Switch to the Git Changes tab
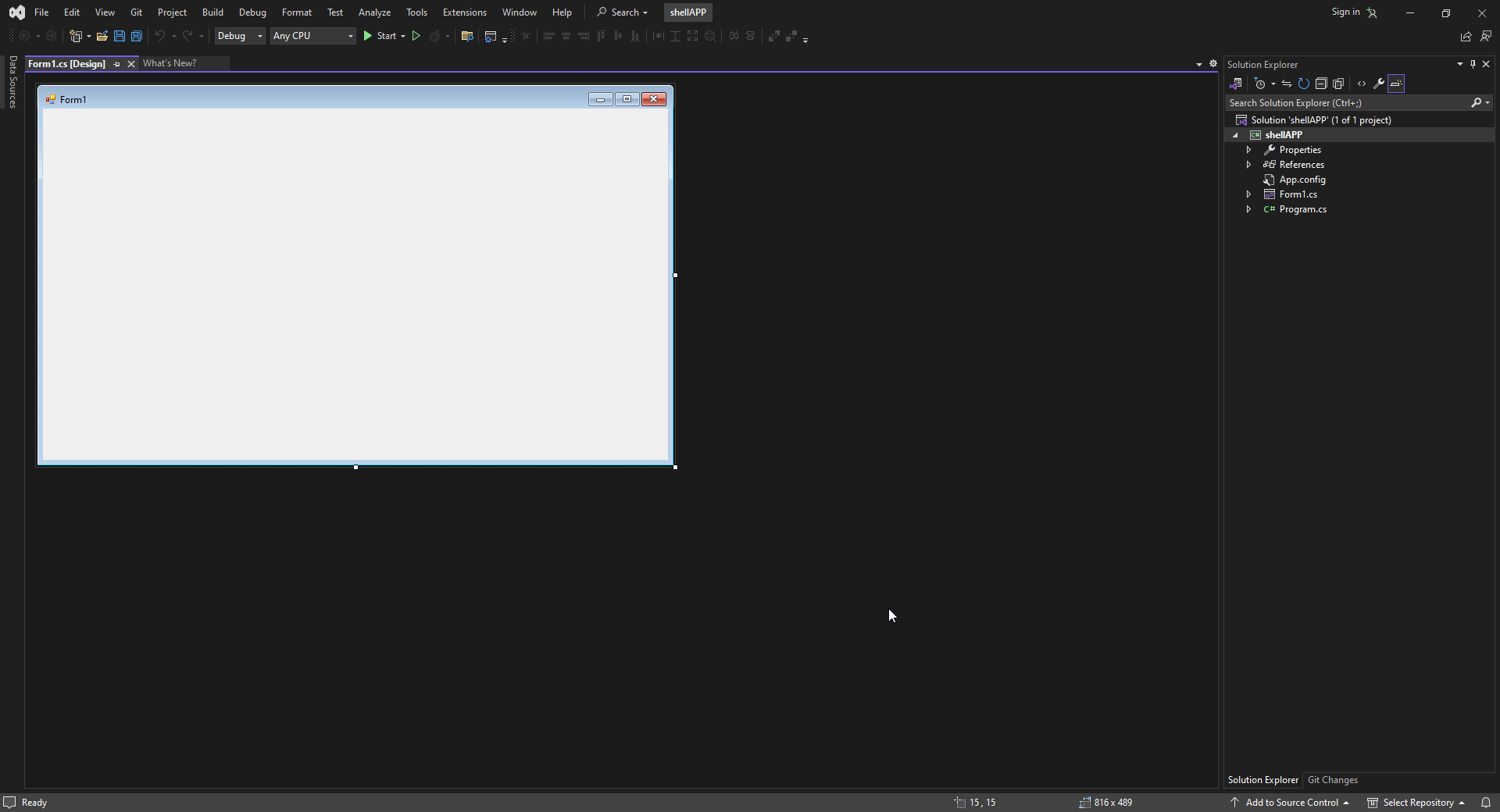Image resolution: width=1500 pixels, height=812 pixels. coord(1333,780)
